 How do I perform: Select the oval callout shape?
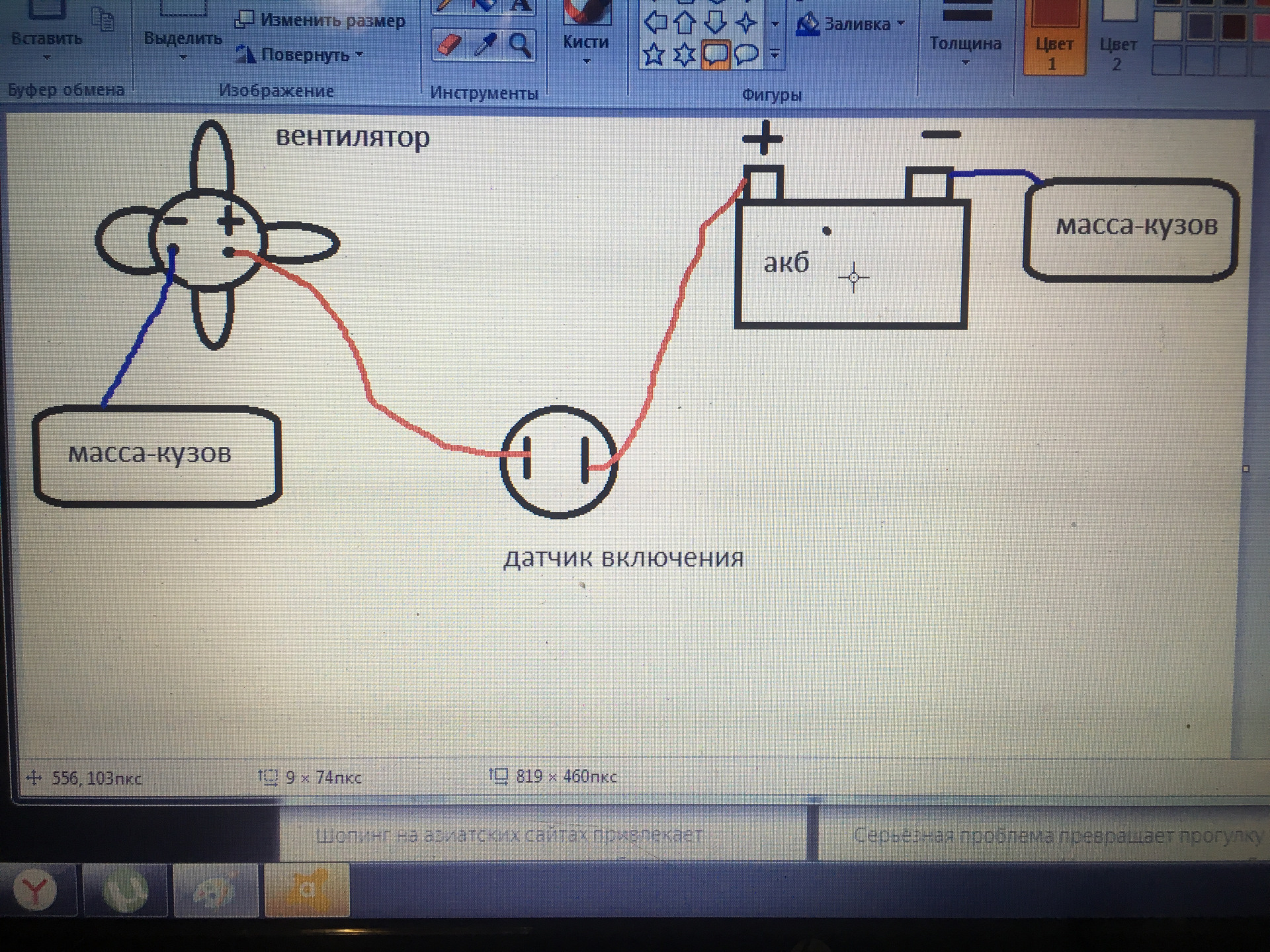(746, 54)
